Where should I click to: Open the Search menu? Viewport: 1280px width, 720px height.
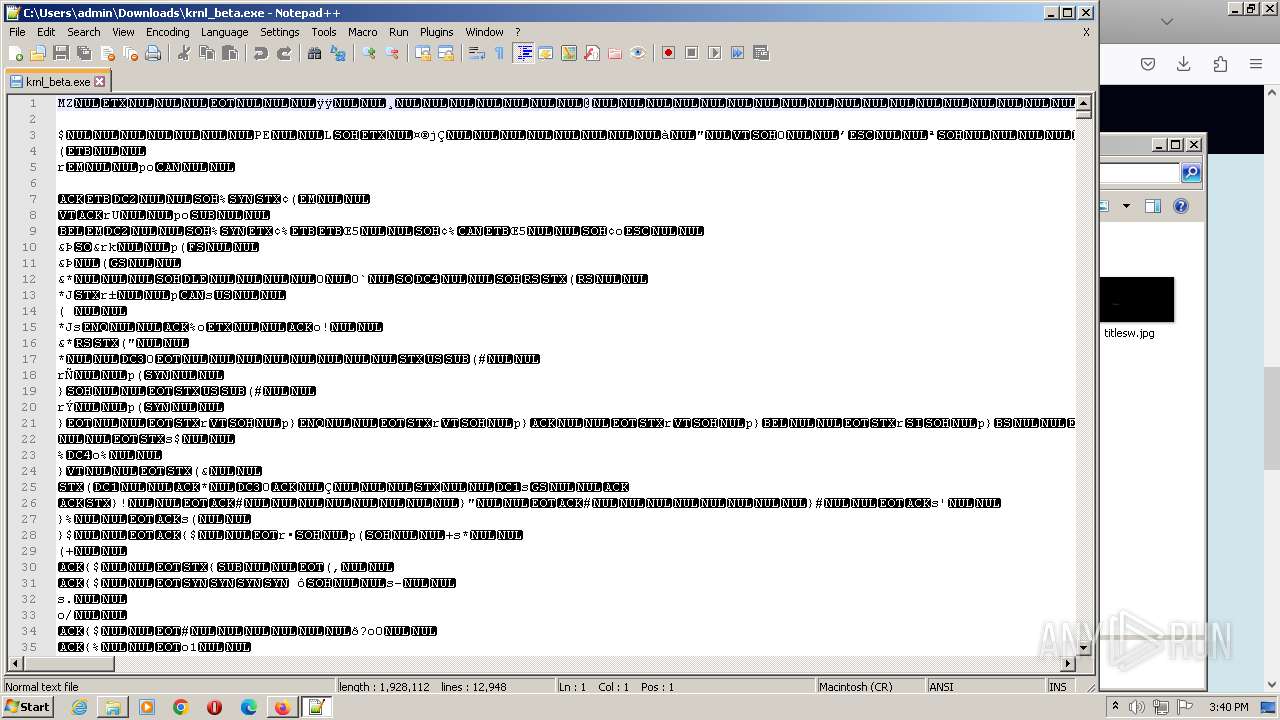pyautogui.click(x=84, y=32)
